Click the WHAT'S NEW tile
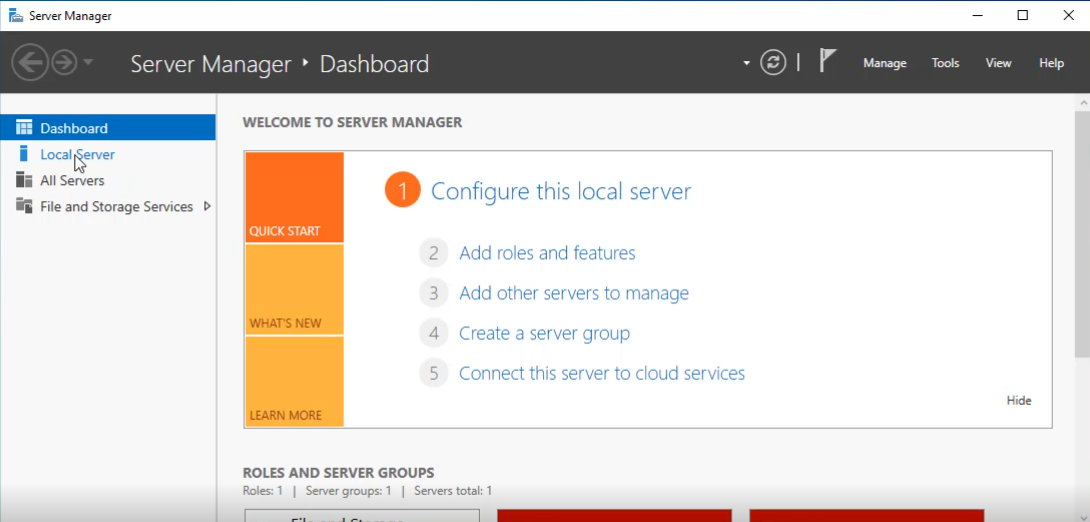The image size is (1090, 522). [x=295, y=290]
